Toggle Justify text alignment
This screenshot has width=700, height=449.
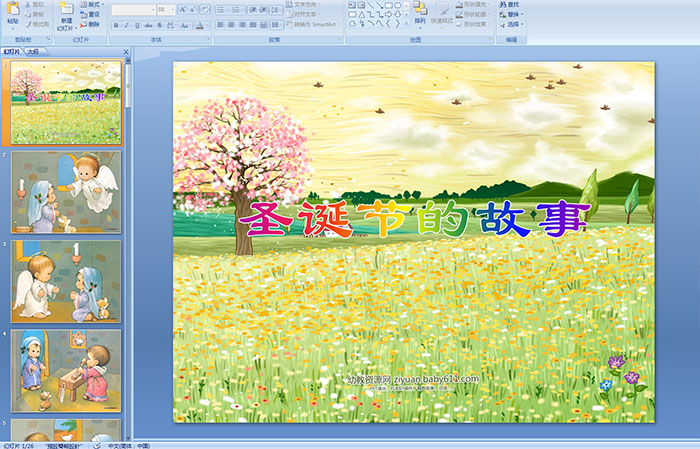(x=253, y=25)
